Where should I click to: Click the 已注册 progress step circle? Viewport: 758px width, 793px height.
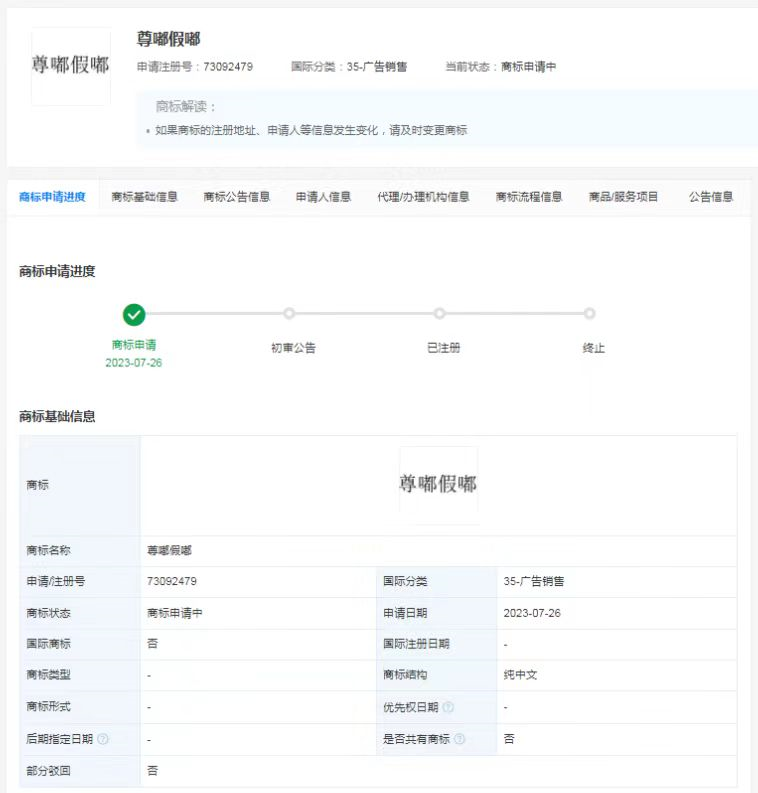(x=439, y=314)
